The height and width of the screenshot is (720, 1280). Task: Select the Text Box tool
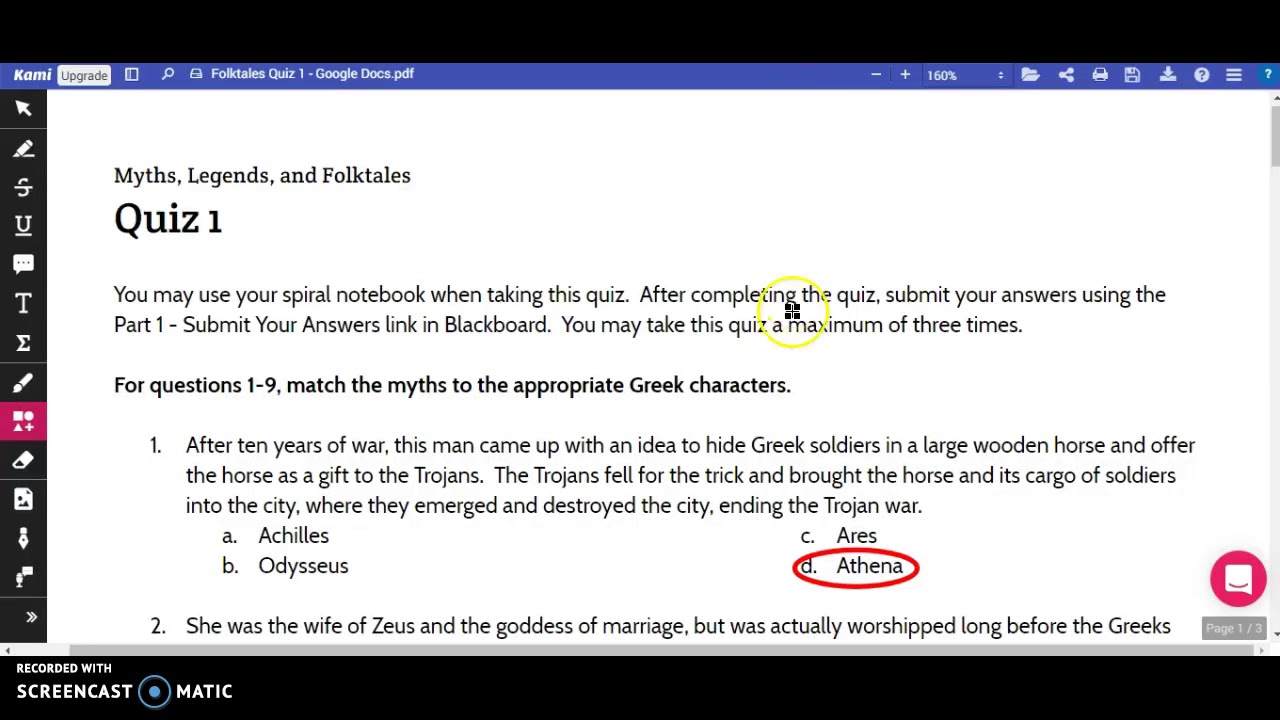click(23, 303)
